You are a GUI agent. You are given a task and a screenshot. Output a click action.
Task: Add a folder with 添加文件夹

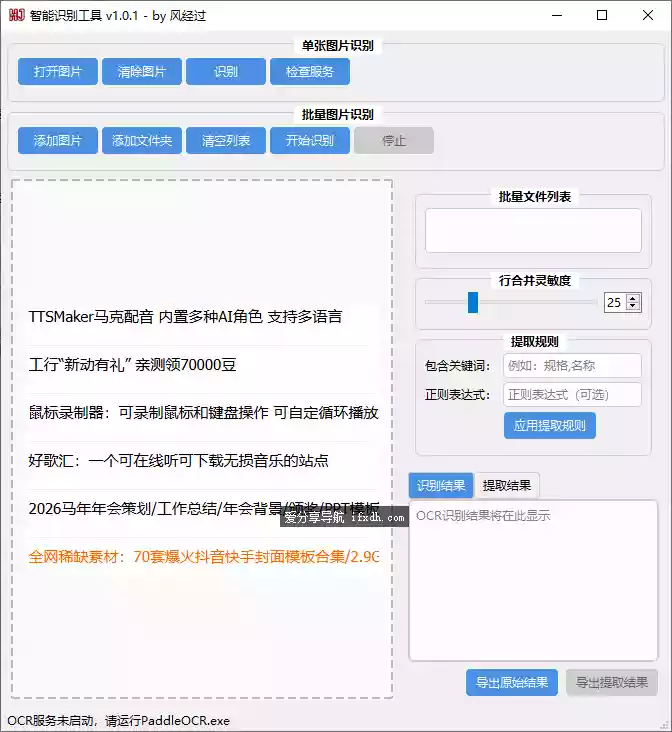pos(142,141)
